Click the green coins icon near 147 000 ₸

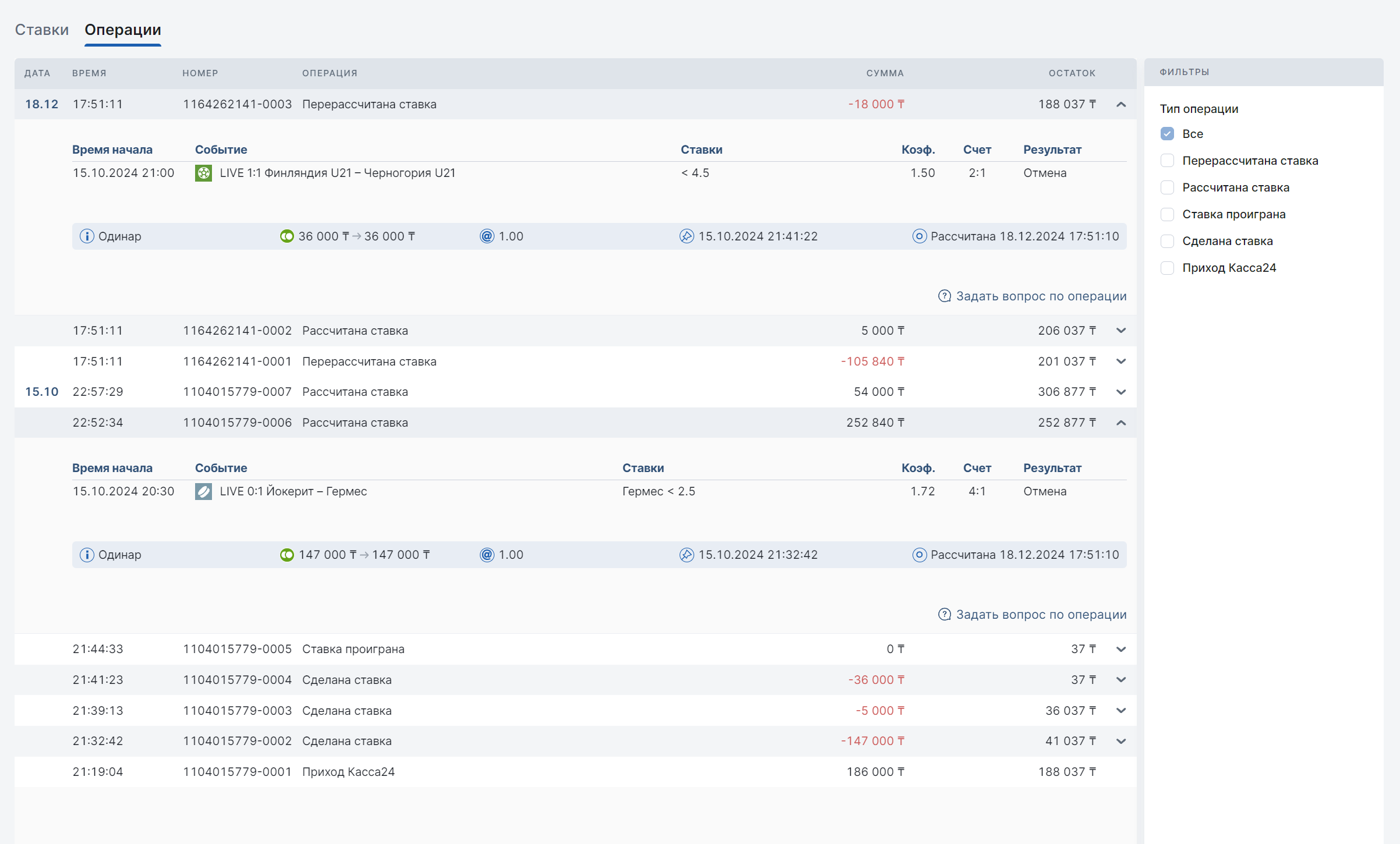tap(287, 555)
